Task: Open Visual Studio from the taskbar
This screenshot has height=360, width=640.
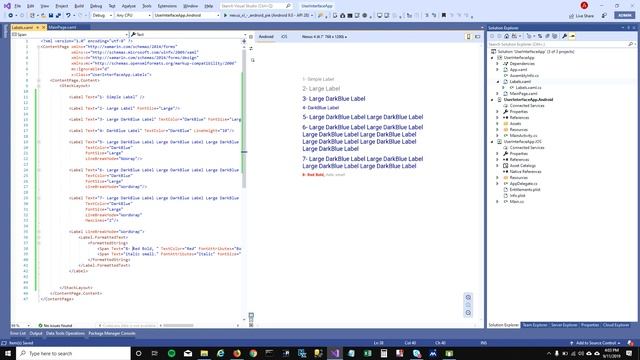Action: 335,353
